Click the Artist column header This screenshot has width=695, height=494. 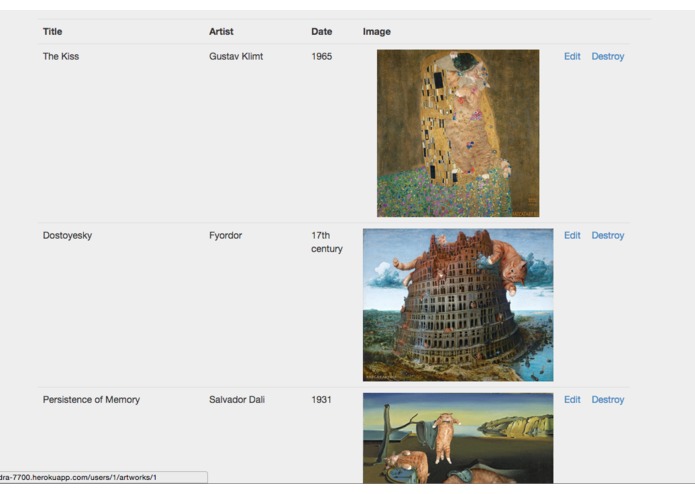221,31
